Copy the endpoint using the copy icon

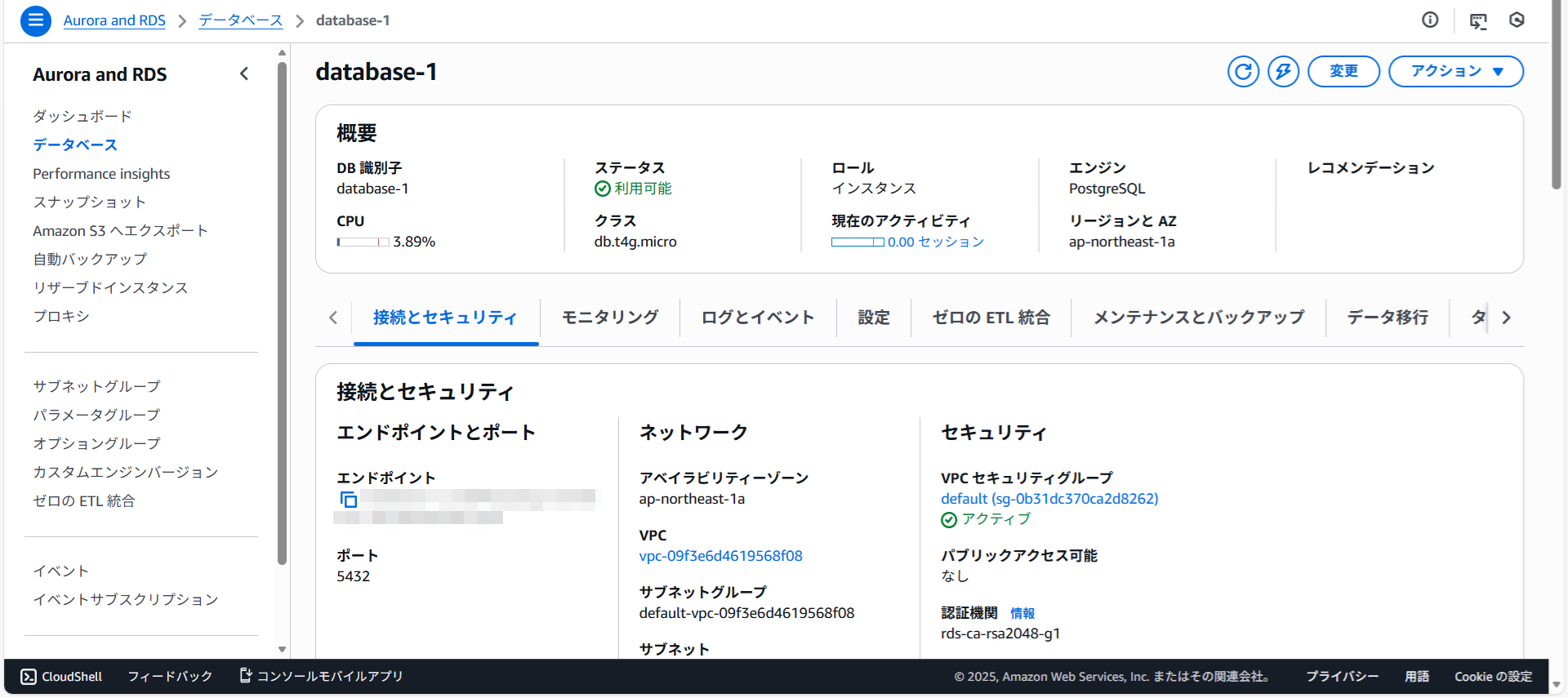pyautogui.click(x=349, y=500)
